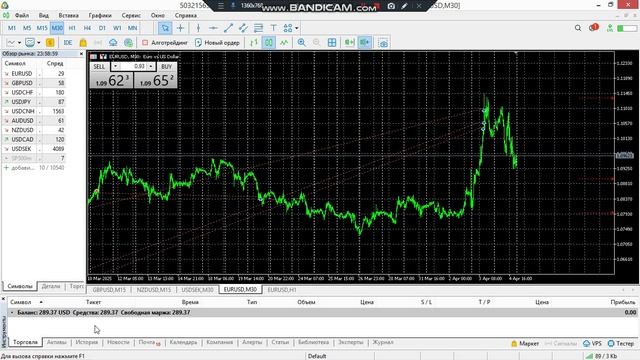Increase the one-click trade volume arrow

click(151, 66)
